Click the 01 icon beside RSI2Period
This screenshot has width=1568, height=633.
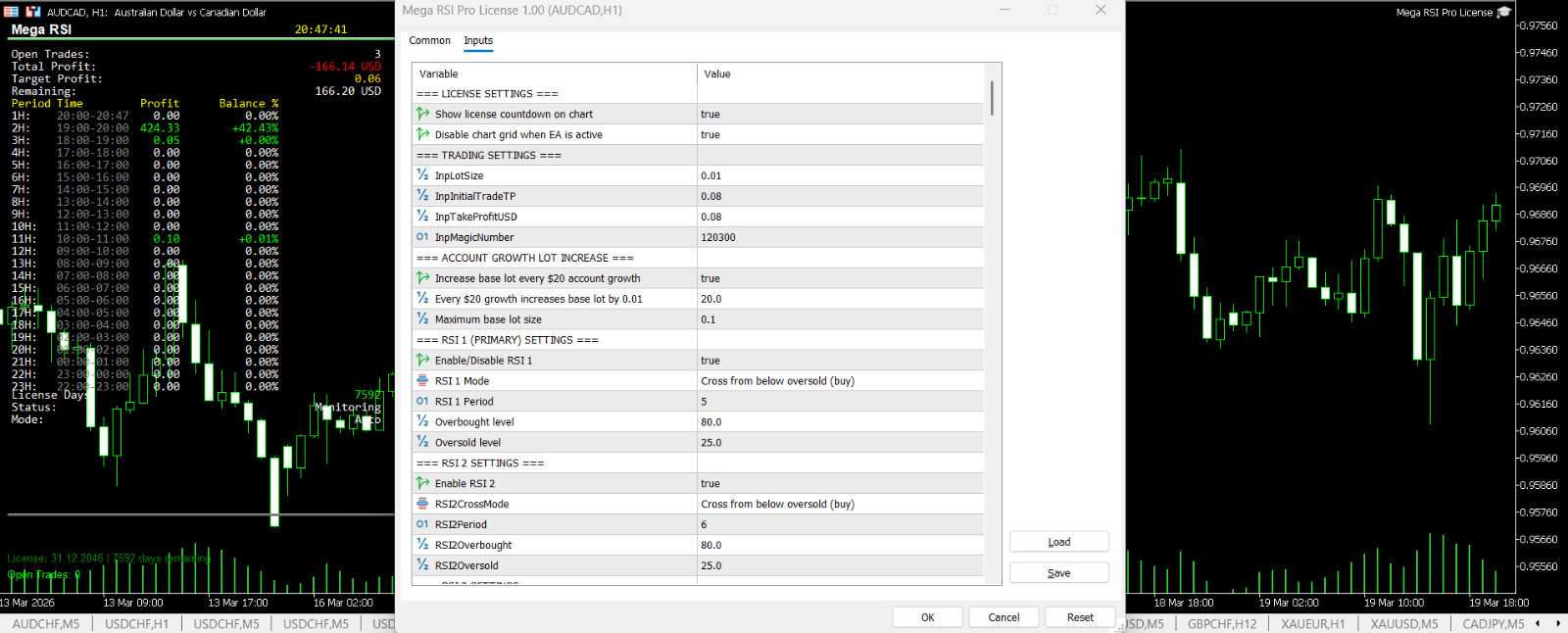(422, 525)
